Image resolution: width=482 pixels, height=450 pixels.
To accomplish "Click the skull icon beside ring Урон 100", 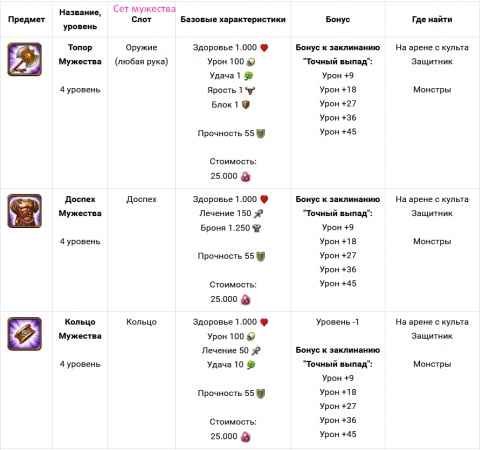I will coord(251,337).
